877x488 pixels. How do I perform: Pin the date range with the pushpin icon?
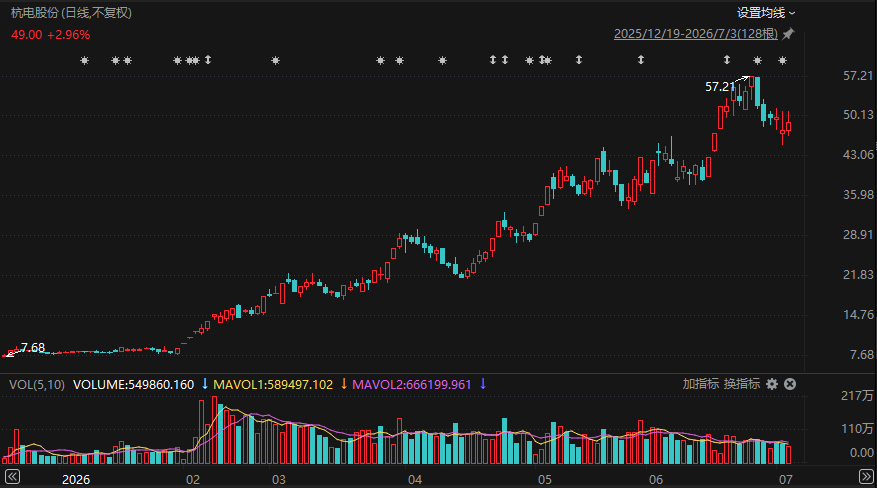788,34
